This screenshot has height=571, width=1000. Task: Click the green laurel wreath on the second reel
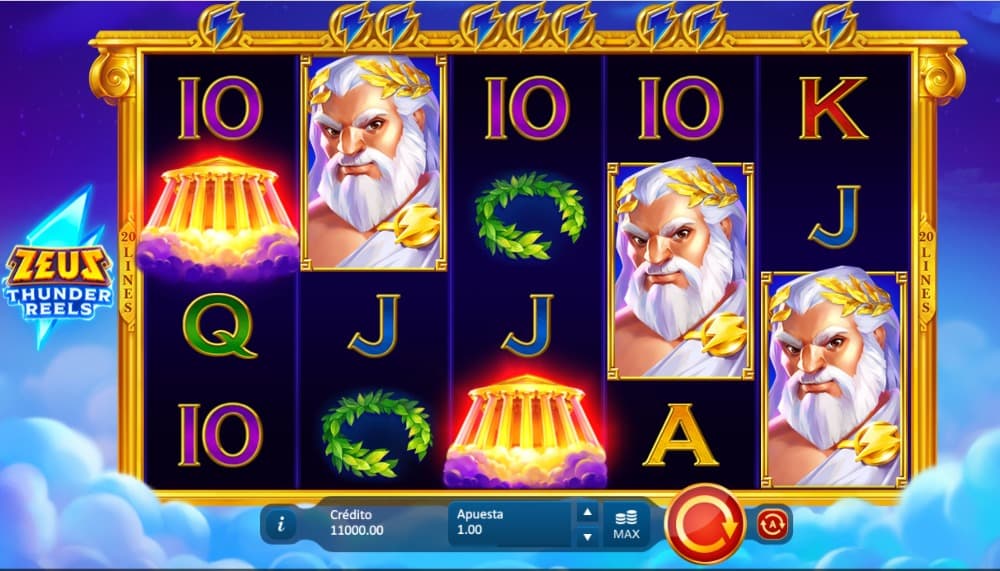tap(376, 434)
